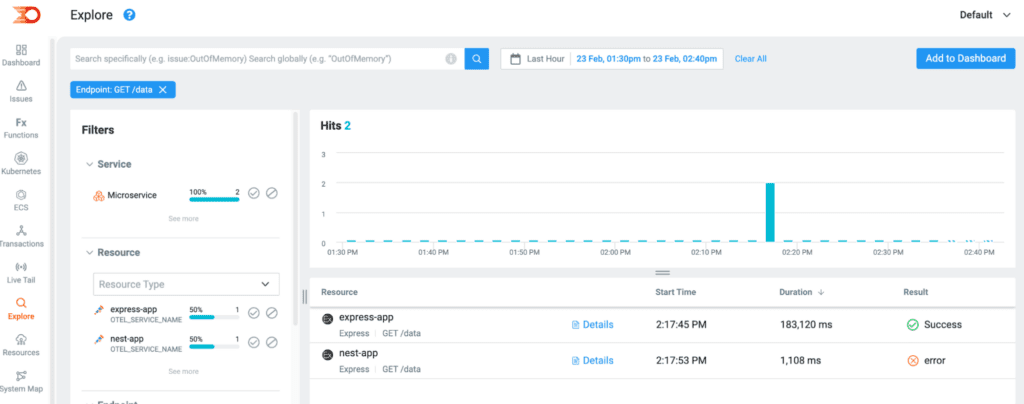This screenshot has height=404, width=1024.
Task: Remove the Endpoint: GET /data filter chip
Action: pos(163,90)
